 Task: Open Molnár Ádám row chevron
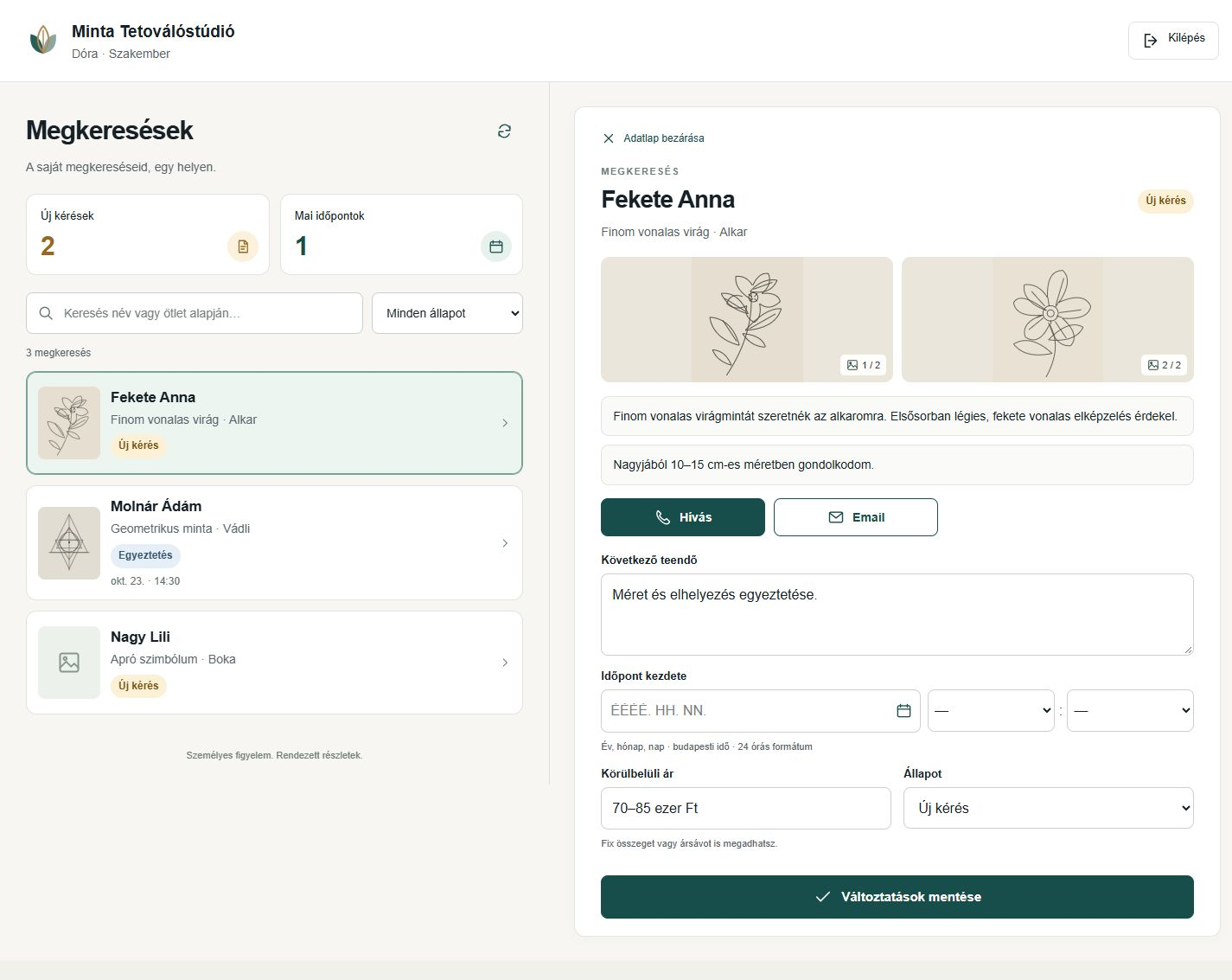click(505, 543)
